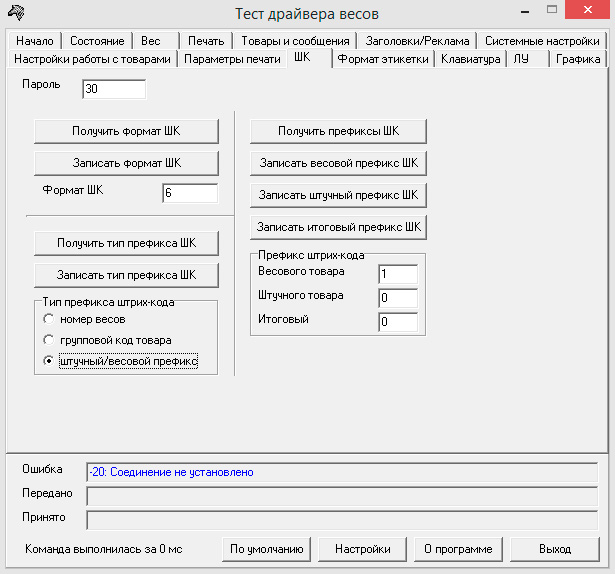Click the Итоговый prefix field
Viewport: 615px width, 574px height.
click(x=398, y=322)
